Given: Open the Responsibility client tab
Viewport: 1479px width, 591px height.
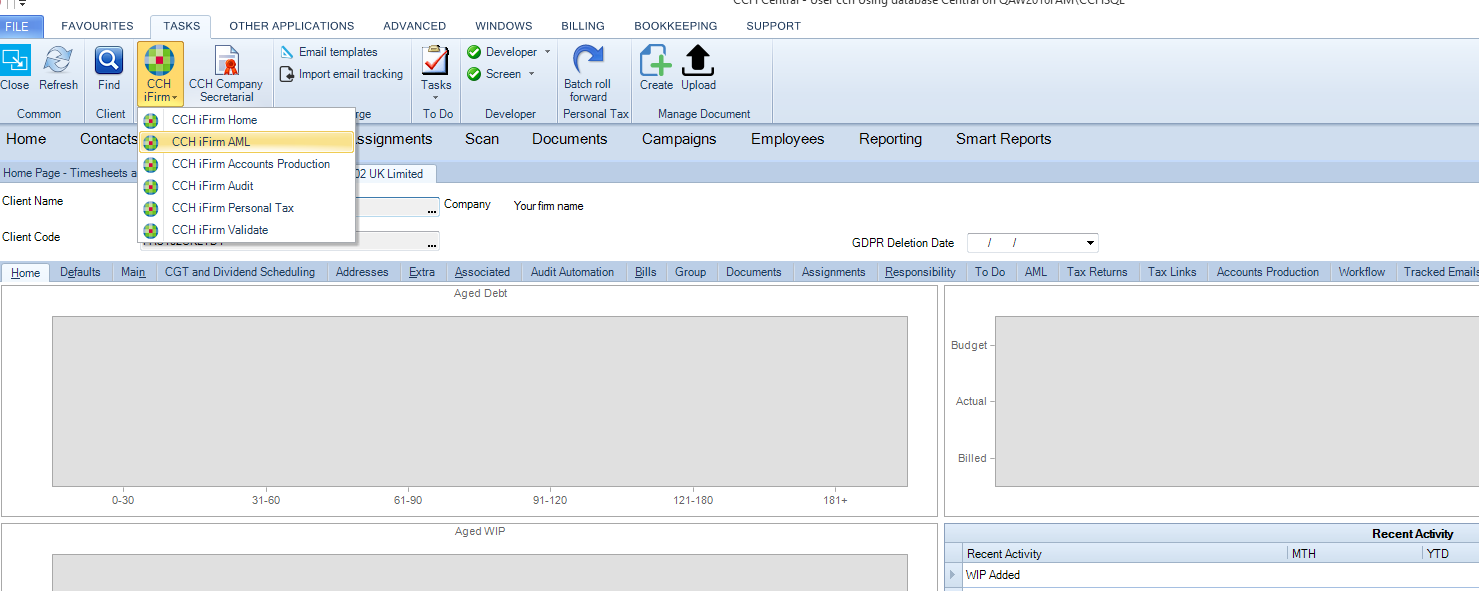Looking at the screenshot, I should point(920,272).
